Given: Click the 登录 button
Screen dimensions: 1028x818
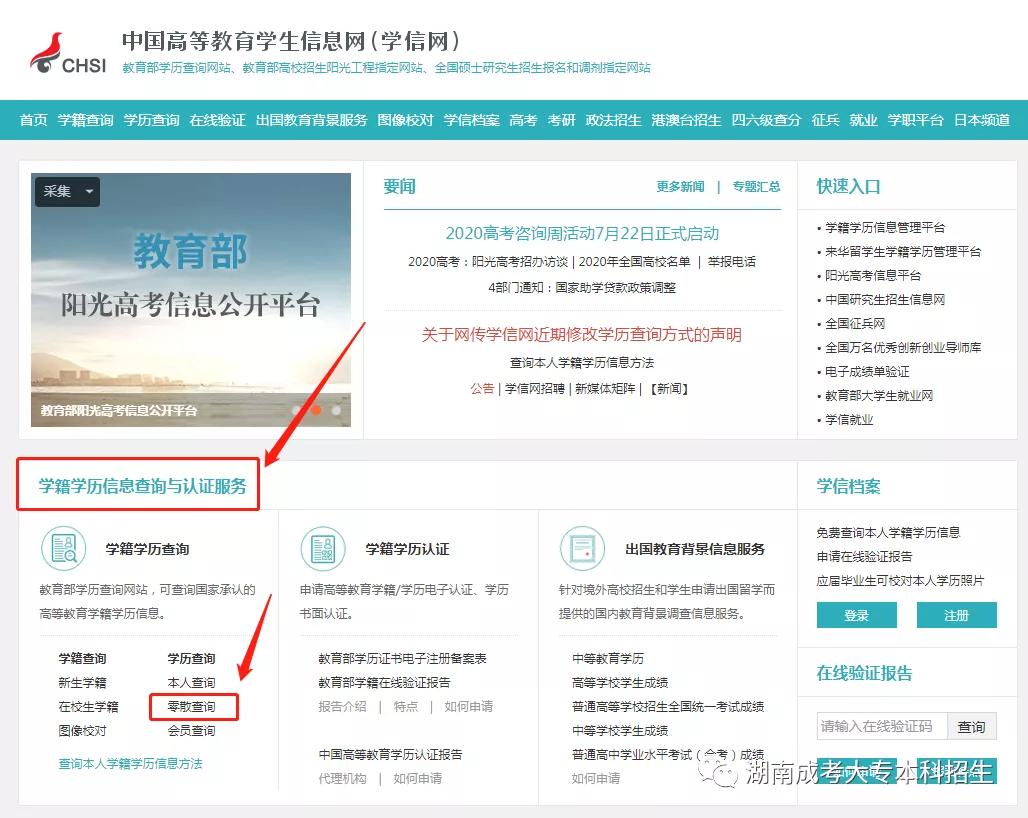Looking at the screenshot, I should click(x=856, y=616).
